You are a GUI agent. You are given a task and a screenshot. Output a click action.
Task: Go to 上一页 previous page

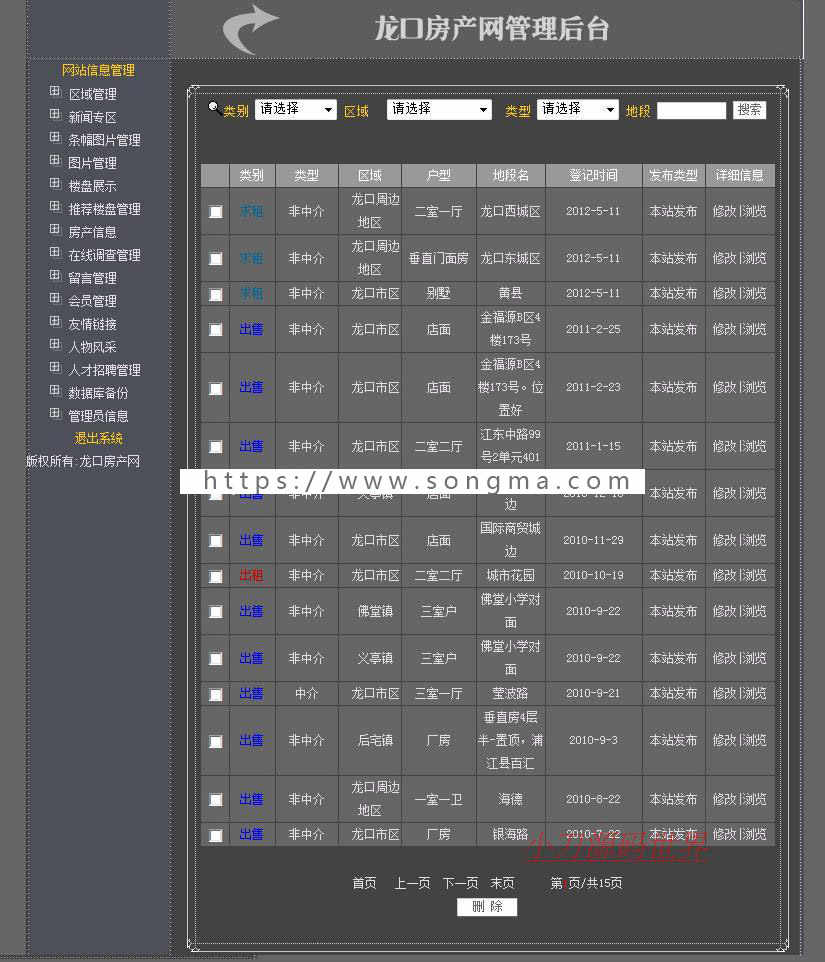[412, 883]
